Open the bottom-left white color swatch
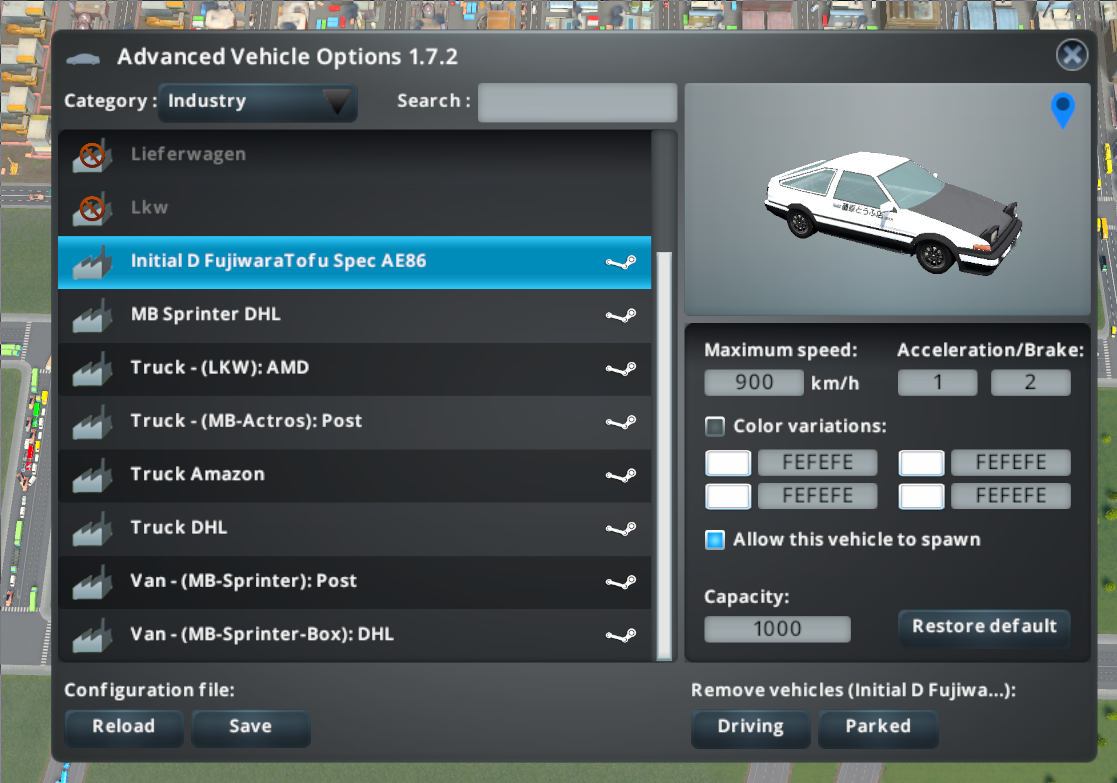The height and width of the screenshot is (783, 1117). [x=727, y=497]
